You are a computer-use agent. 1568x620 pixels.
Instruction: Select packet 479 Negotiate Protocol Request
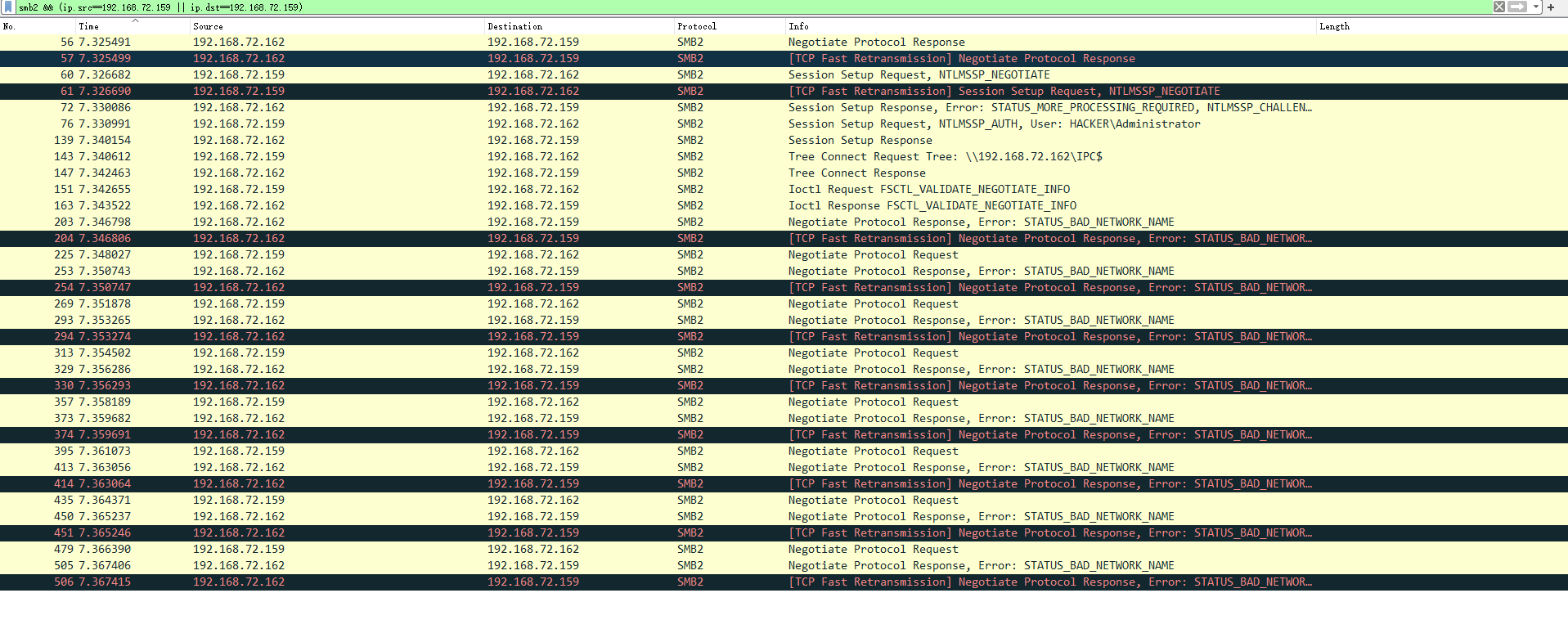tap(784, 550)
